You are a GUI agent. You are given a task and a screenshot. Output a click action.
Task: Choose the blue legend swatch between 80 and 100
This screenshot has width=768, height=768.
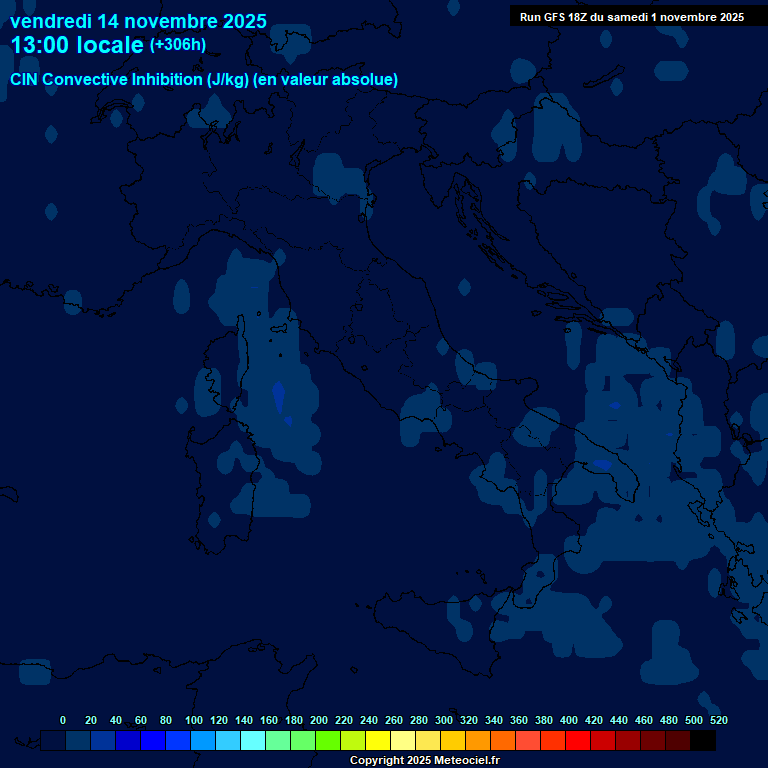coord(178,740)
